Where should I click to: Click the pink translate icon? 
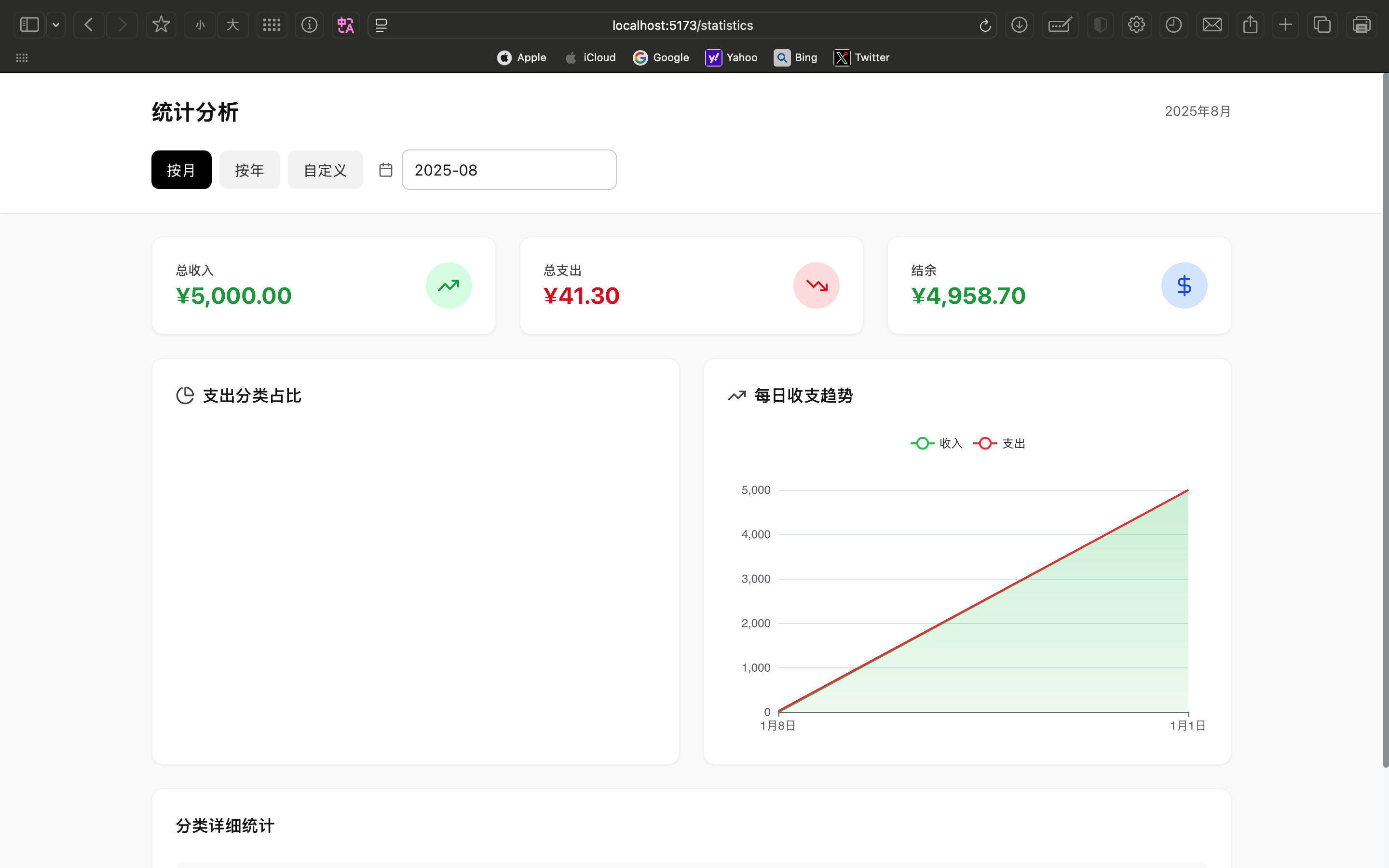(345, 25)
